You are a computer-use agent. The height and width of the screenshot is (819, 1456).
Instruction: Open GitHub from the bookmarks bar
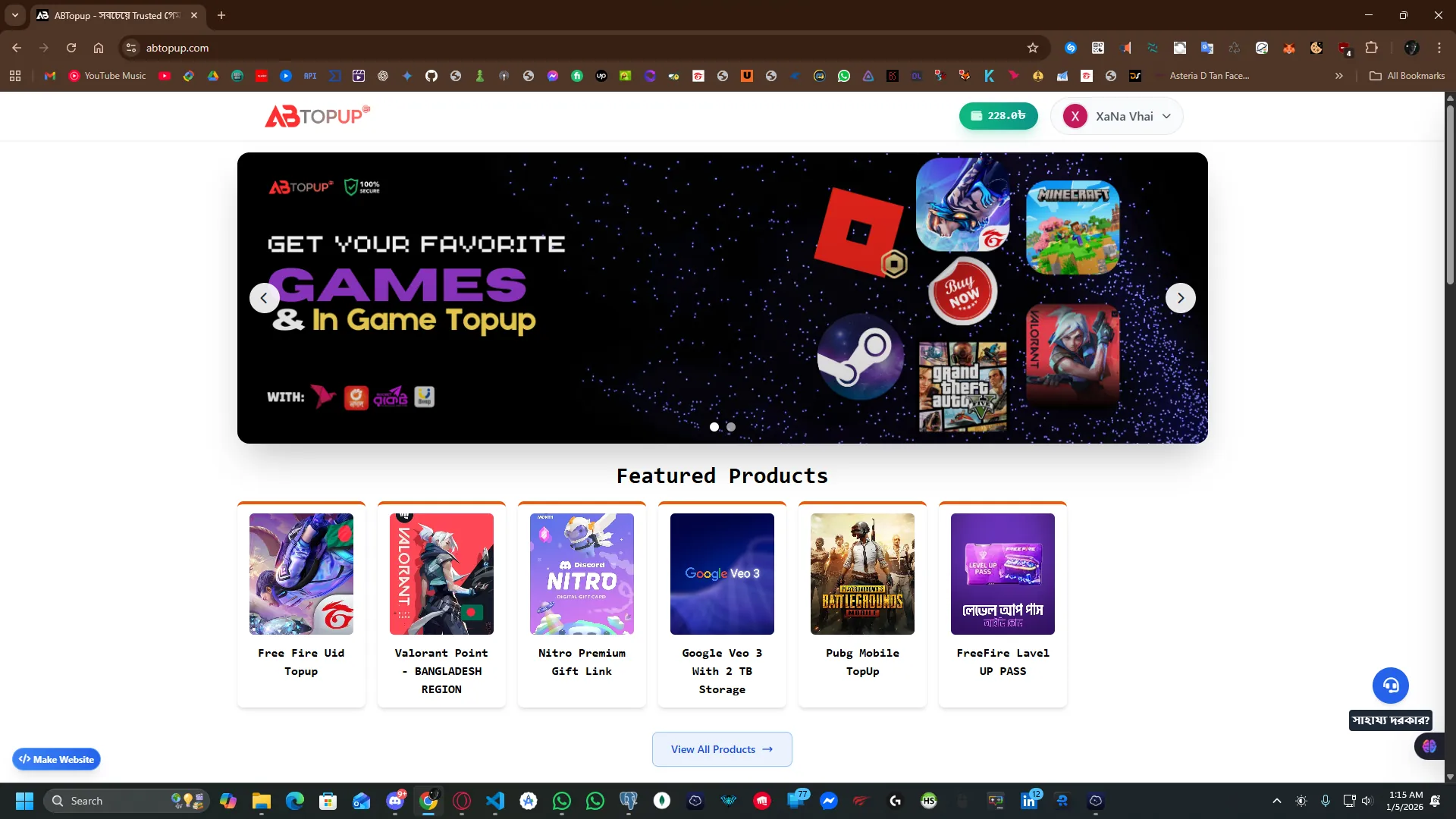(431, 75)
